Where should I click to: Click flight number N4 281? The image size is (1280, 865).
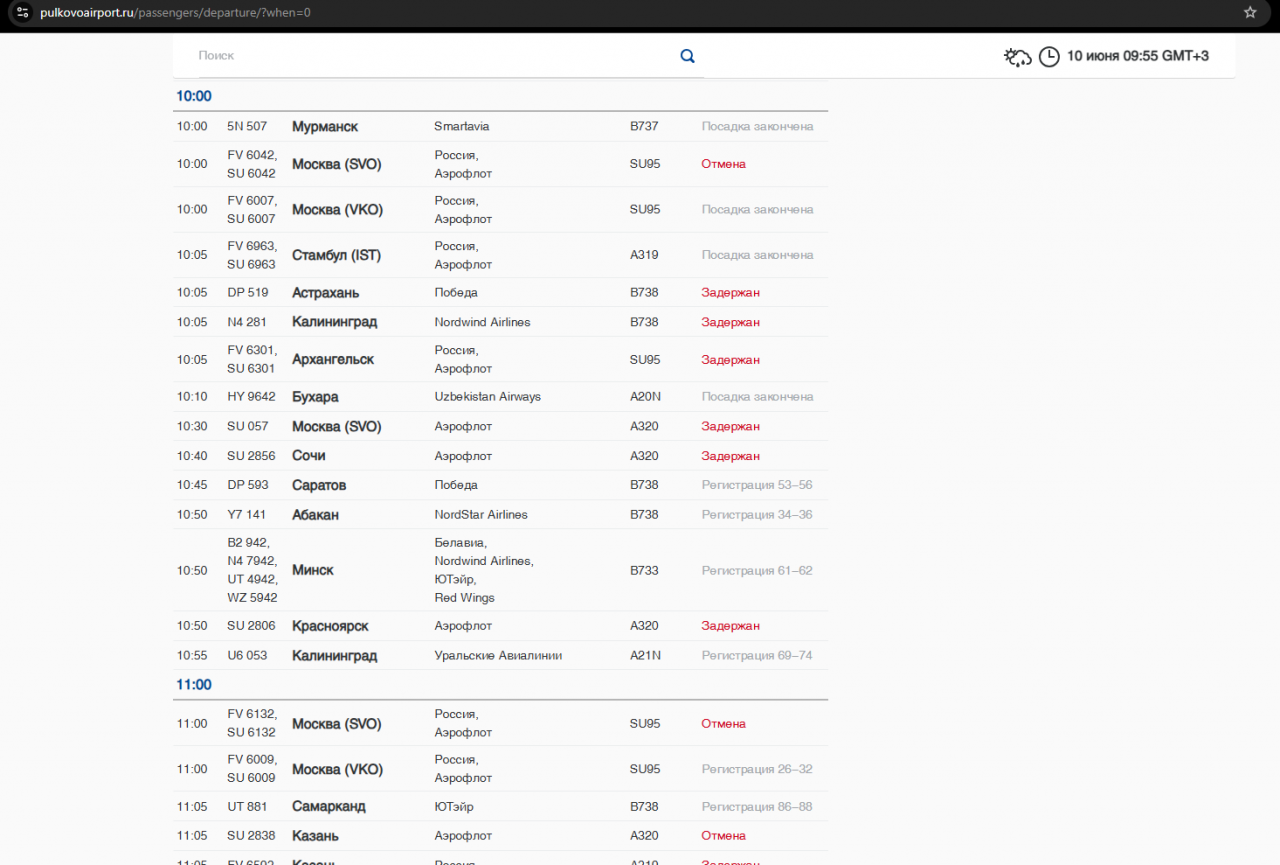point(247,322)
